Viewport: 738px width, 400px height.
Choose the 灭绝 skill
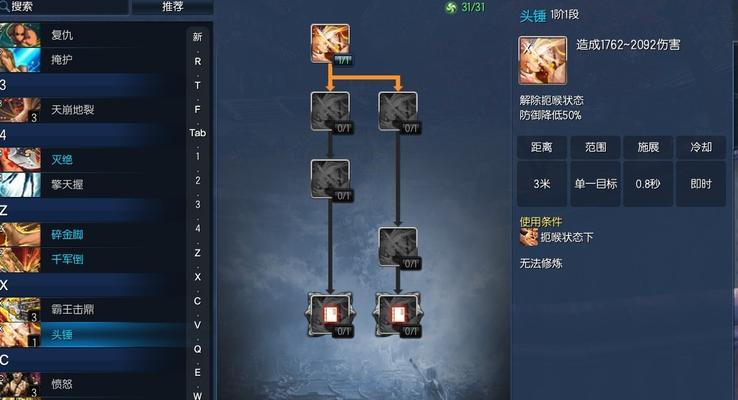pos(93,160)
